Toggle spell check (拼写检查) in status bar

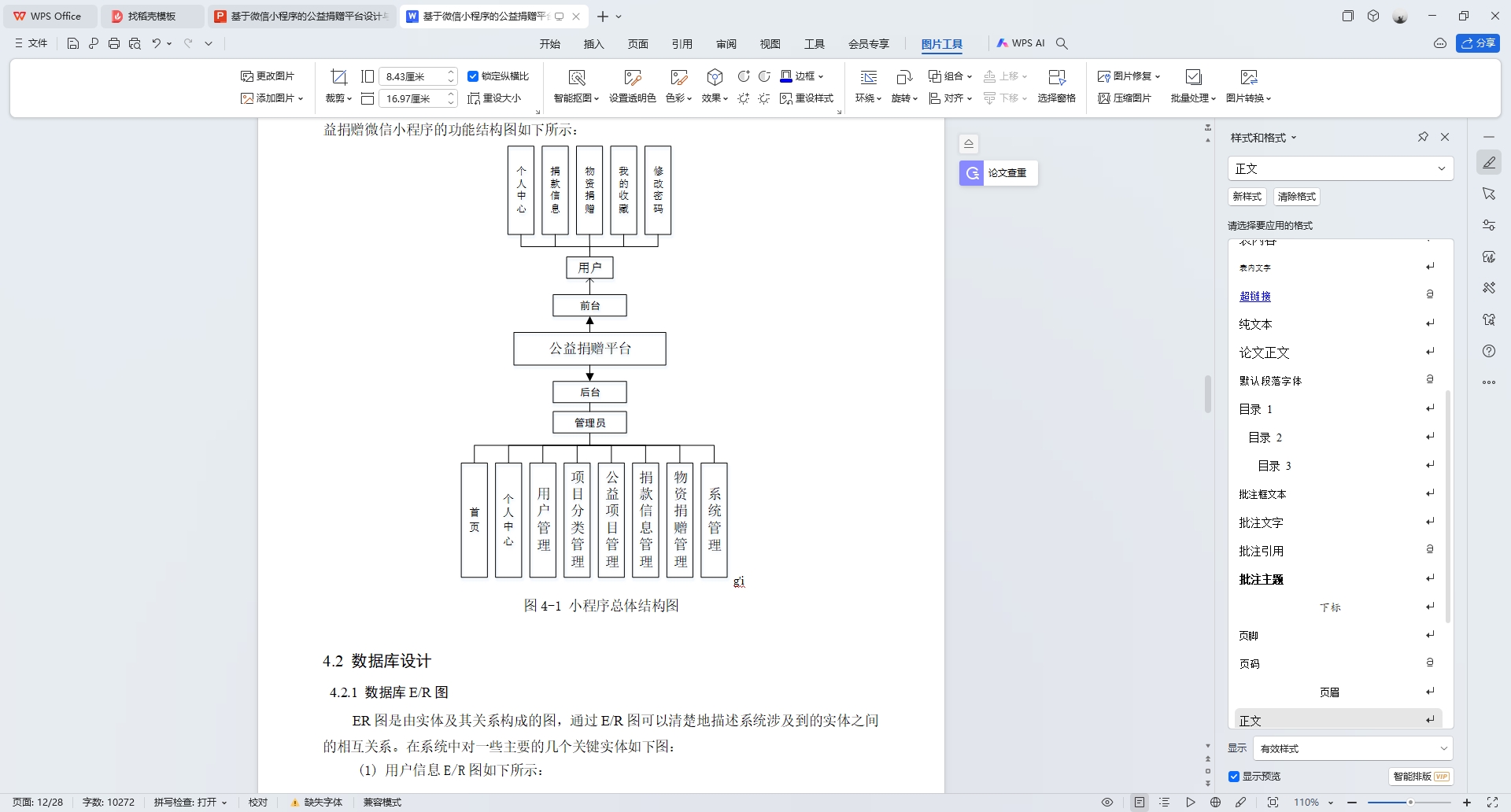click(190, 803)
